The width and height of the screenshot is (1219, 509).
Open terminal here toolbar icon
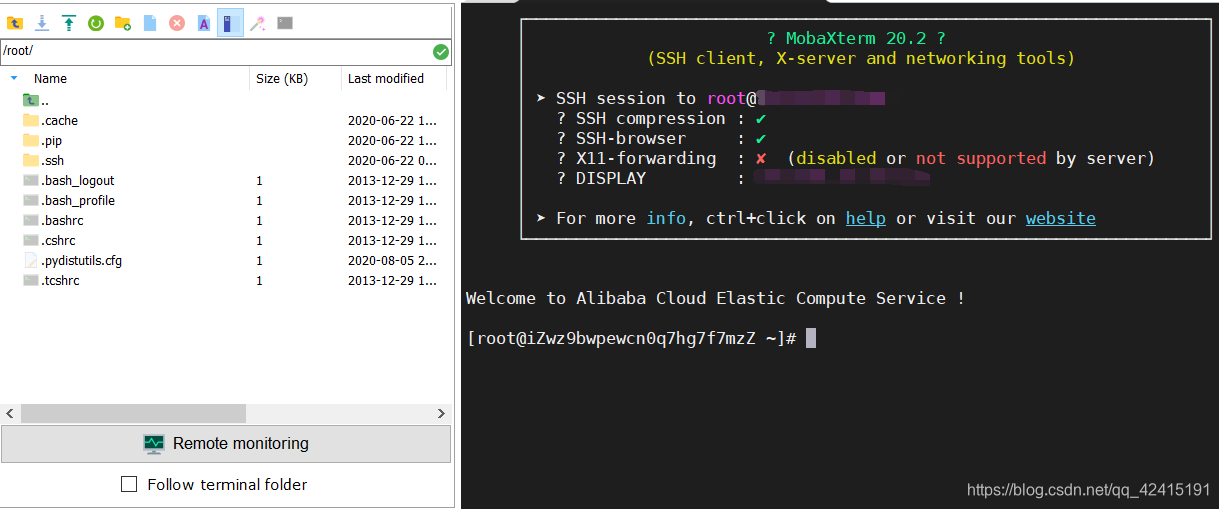click(285, 22)
